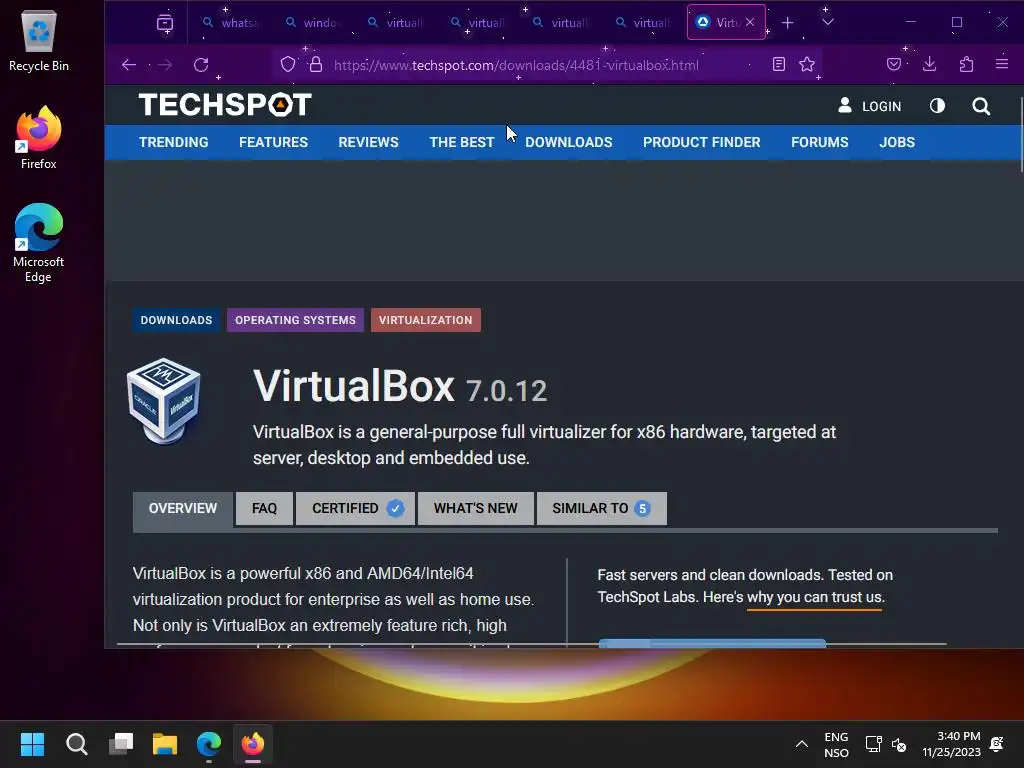Click the URL address bar field
The width and height of the screenshot is (1024, 768).
coord(516,65)
